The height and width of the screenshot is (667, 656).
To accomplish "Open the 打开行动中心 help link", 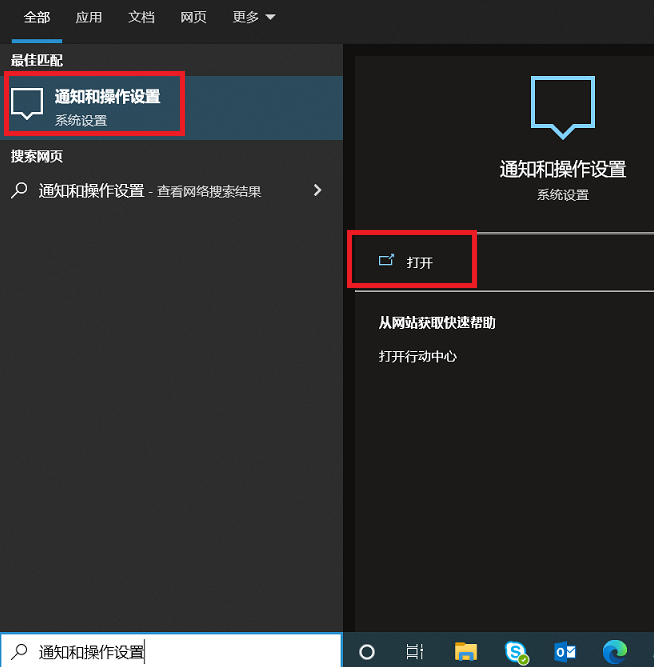I will pyautogui.click(x=418, y=356).
